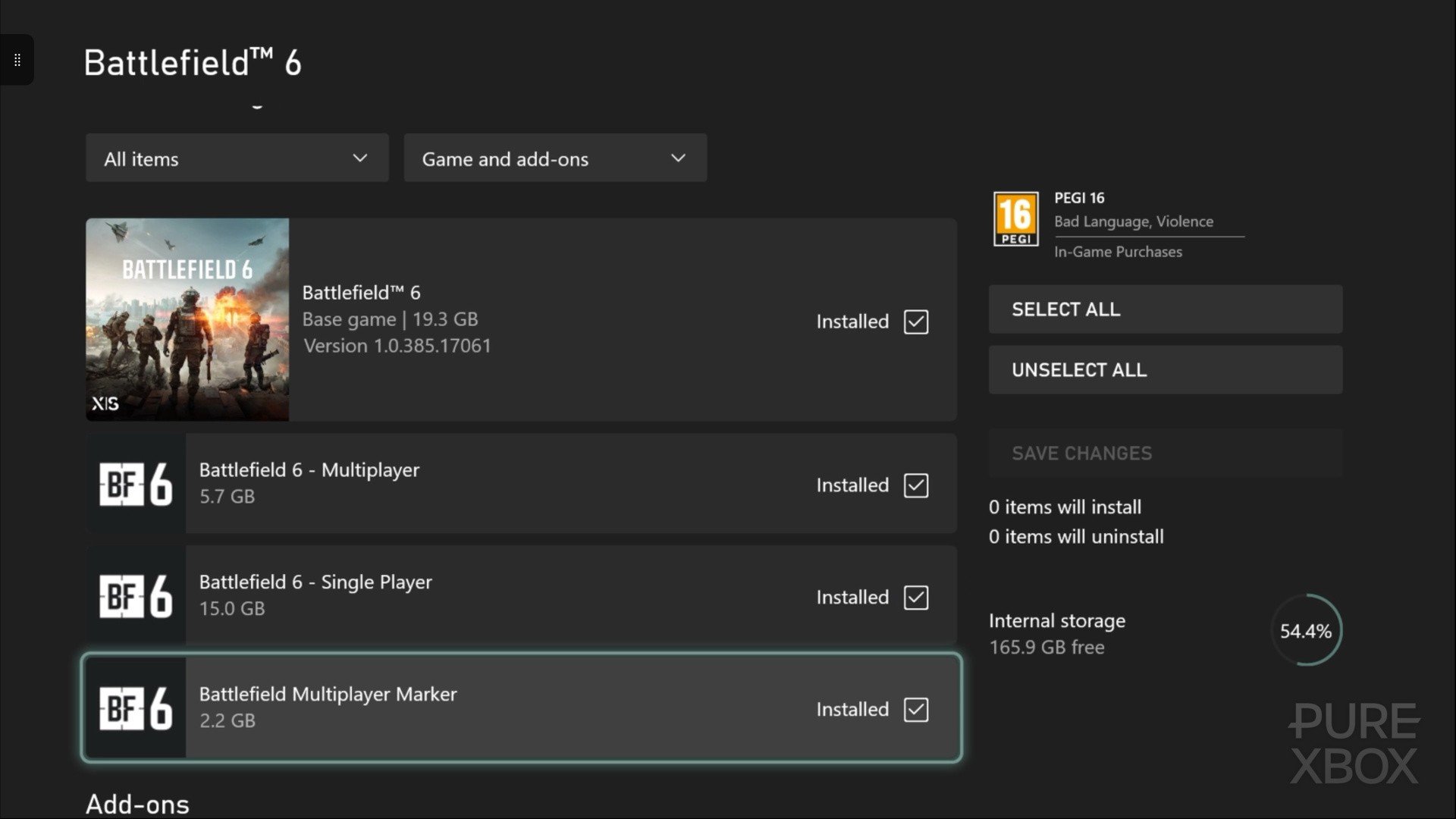
Task: Click the X|S badge on cover art
Action: 105,403
